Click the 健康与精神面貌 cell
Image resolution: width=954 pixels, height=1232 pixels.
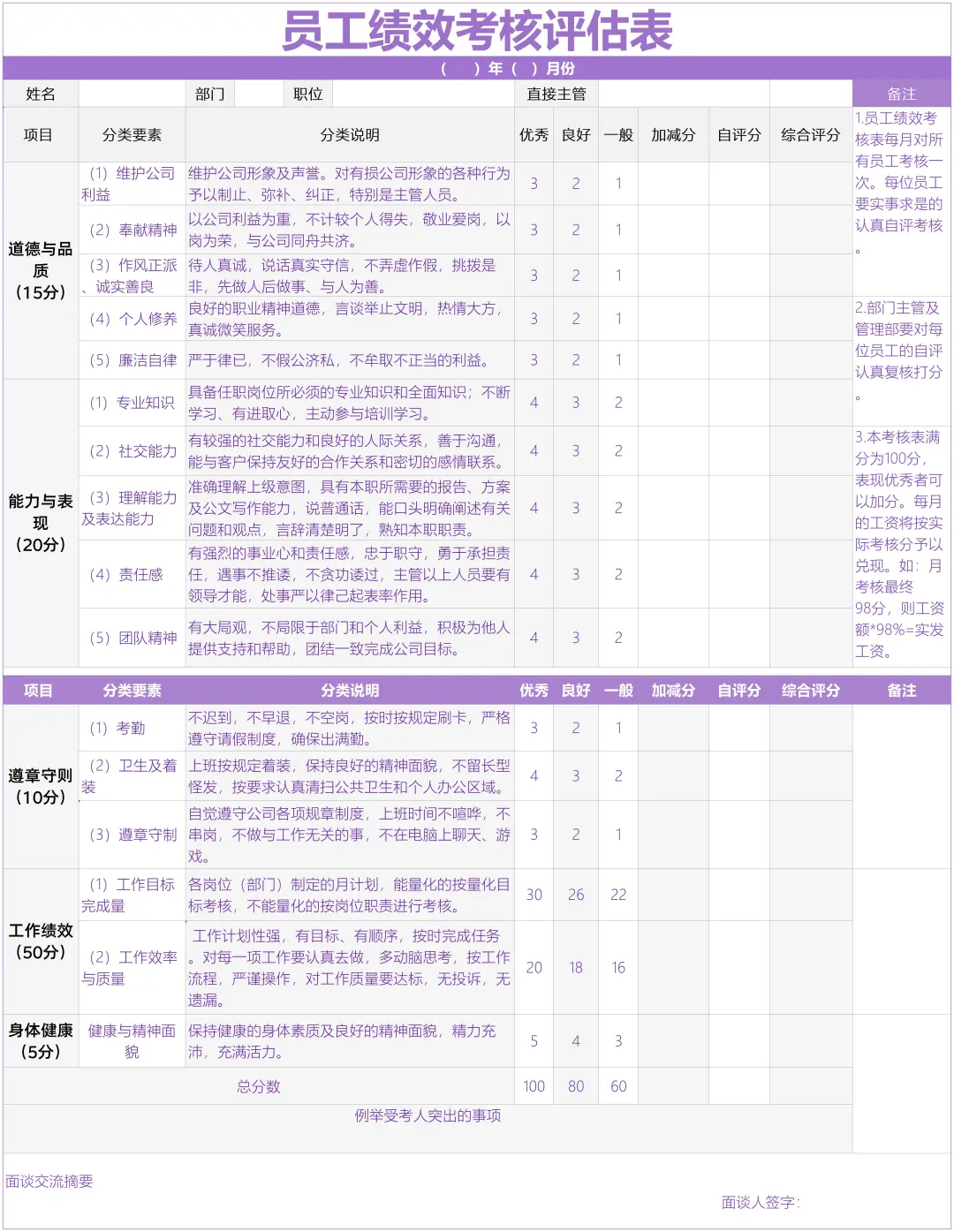click(132, 1041)
